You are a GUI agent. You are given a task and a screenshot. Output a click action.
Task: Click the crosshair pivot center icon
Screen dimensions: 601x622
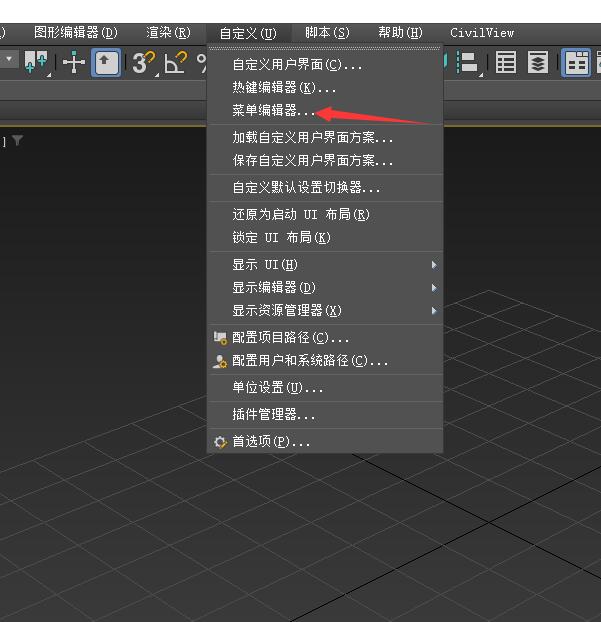74,63
